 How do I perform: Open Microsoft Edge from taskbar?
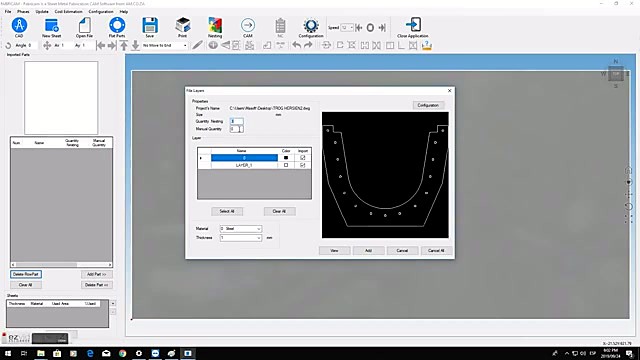[90, 353]
